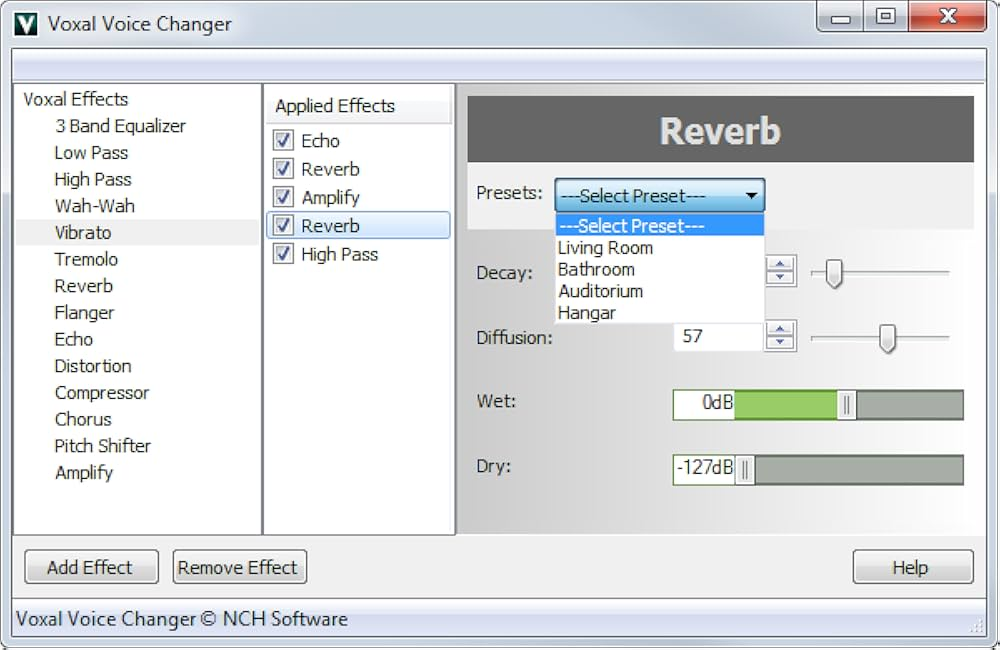Click the Diffusion slider handle

[886, 337]
